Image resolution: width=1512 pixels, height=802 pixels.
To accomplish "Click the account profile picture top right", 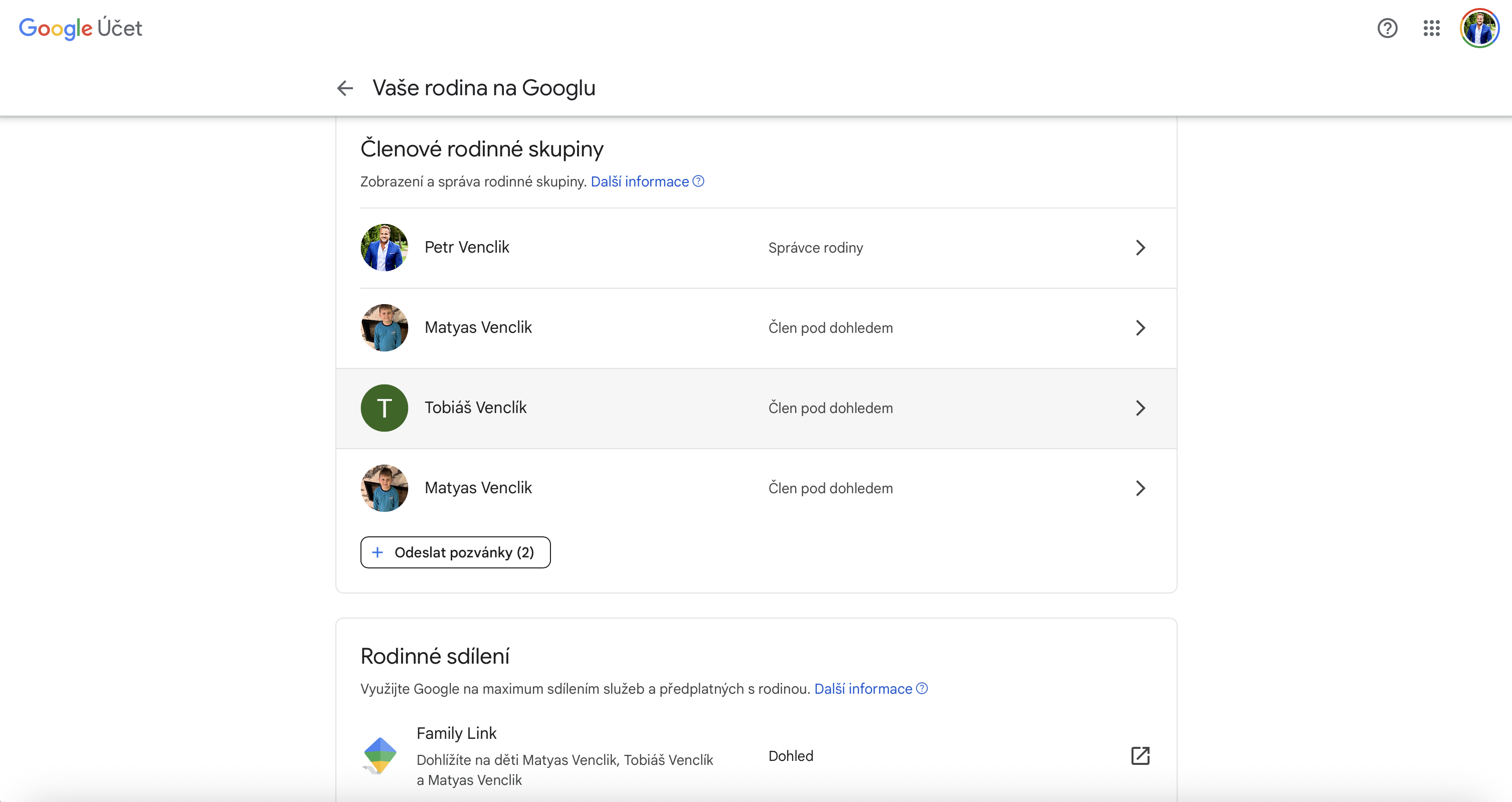I will pyautogui.click(x=1479, y=28).
